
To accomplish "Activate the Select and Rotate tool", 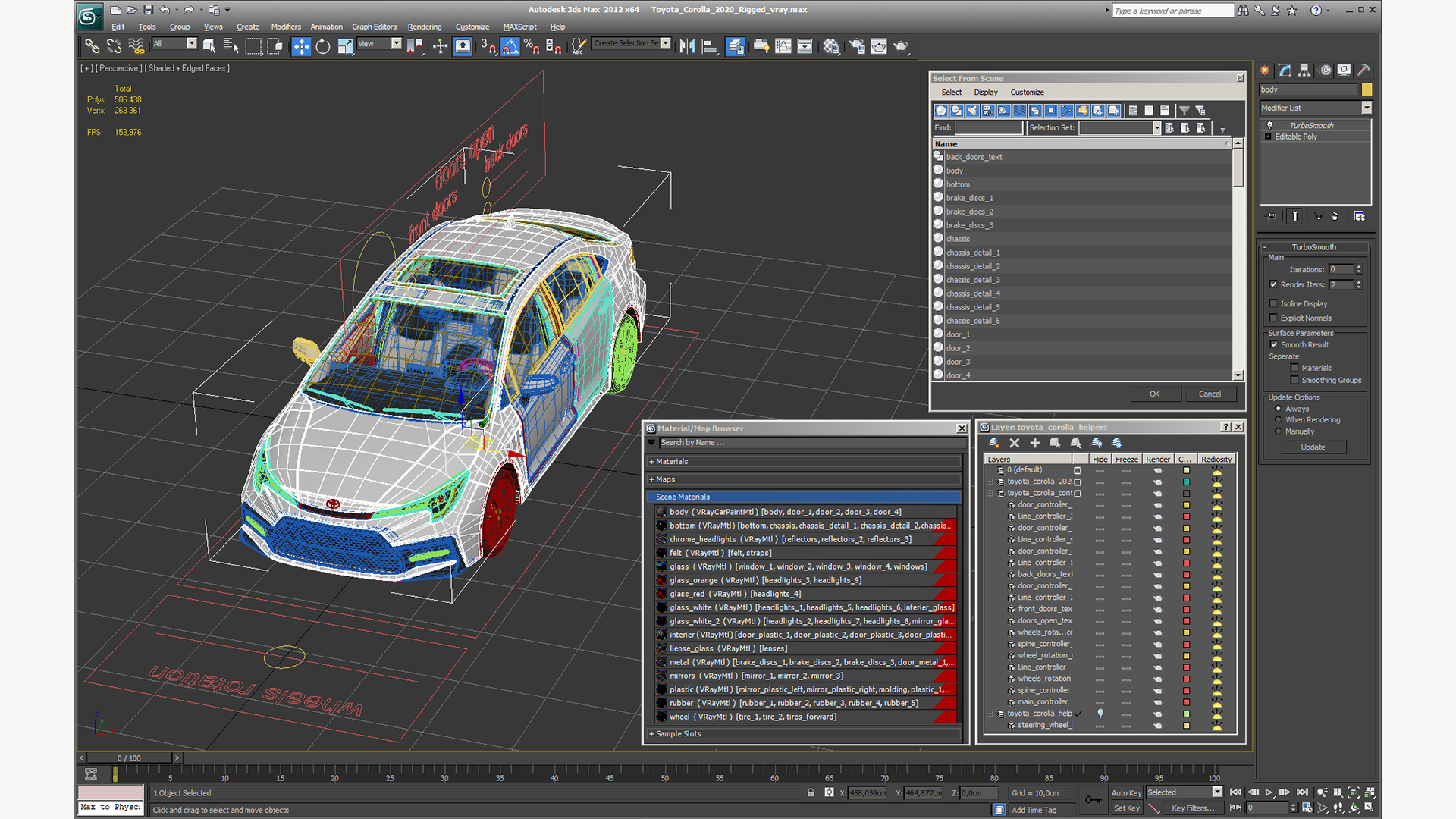I will (323, 46).
